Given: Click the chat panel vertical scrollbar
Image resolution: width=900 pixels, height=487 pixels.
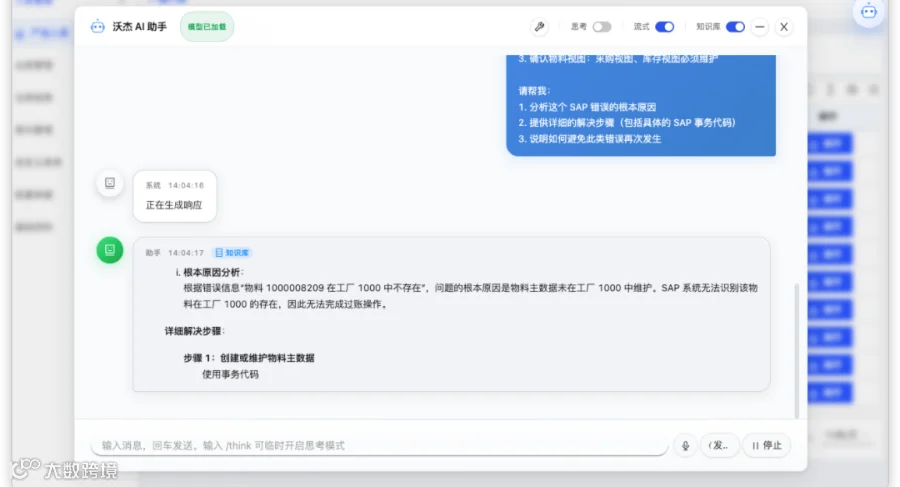Looking at the screenshot, I should (796, 350).
